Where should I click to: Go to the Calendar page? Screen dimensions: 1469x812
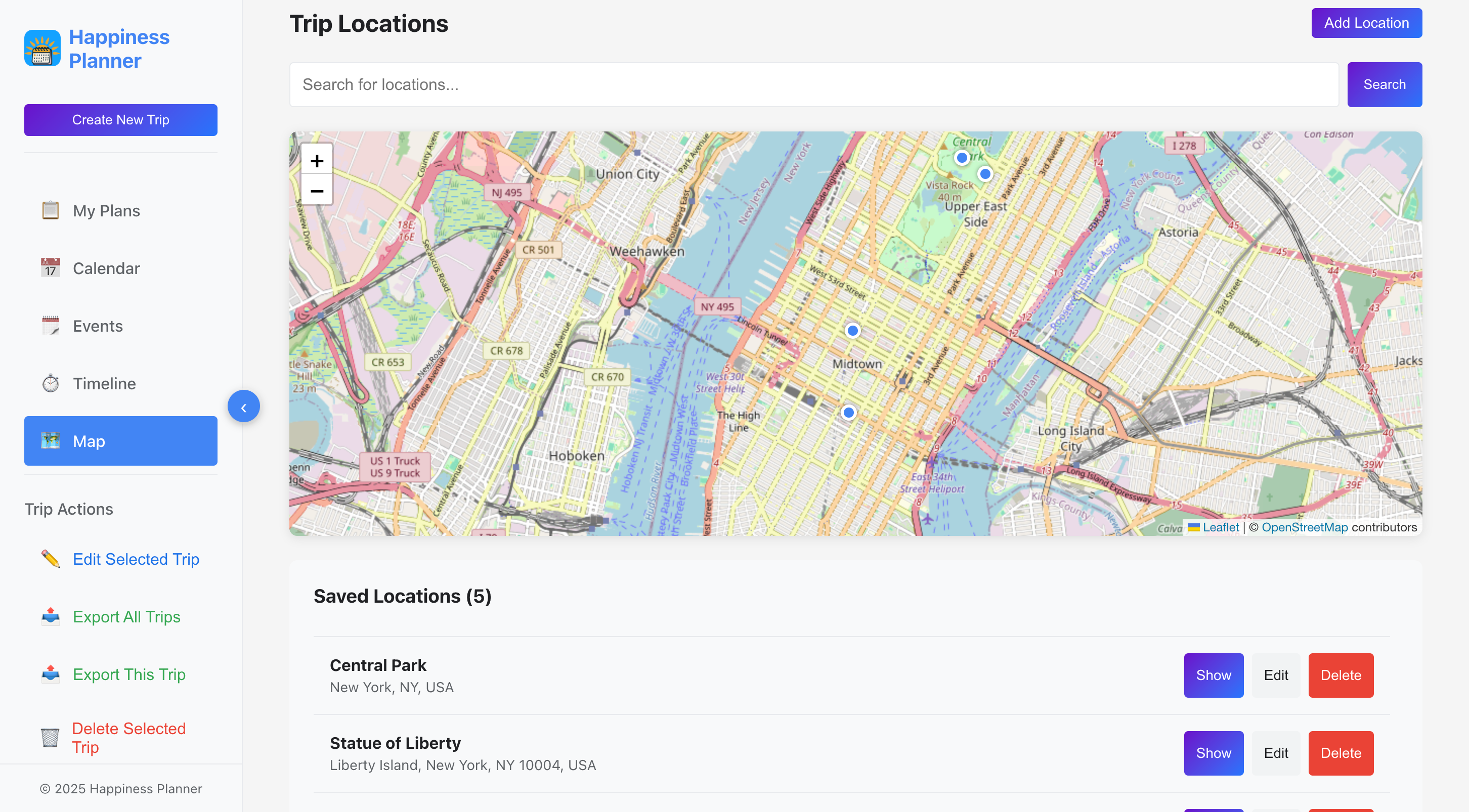[106, 268]
